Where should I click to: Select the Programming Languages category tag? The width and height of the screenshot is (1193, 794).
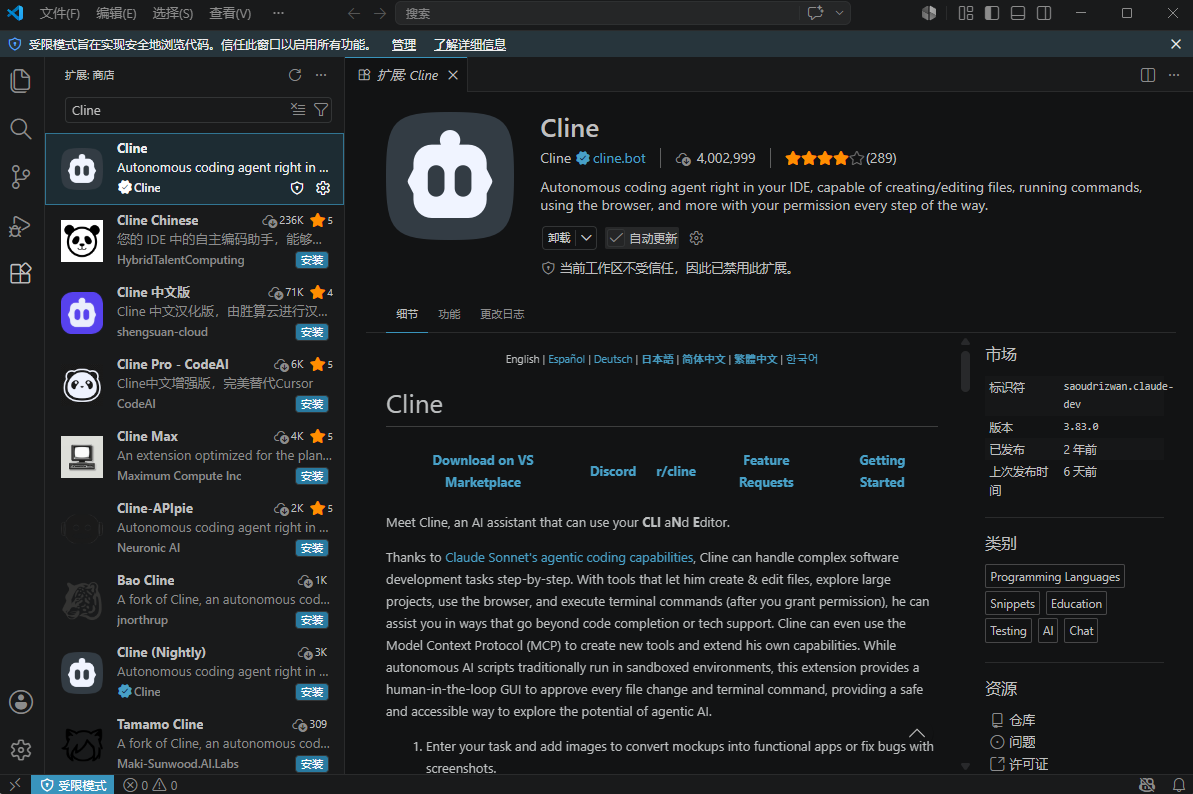(1055, 576)
